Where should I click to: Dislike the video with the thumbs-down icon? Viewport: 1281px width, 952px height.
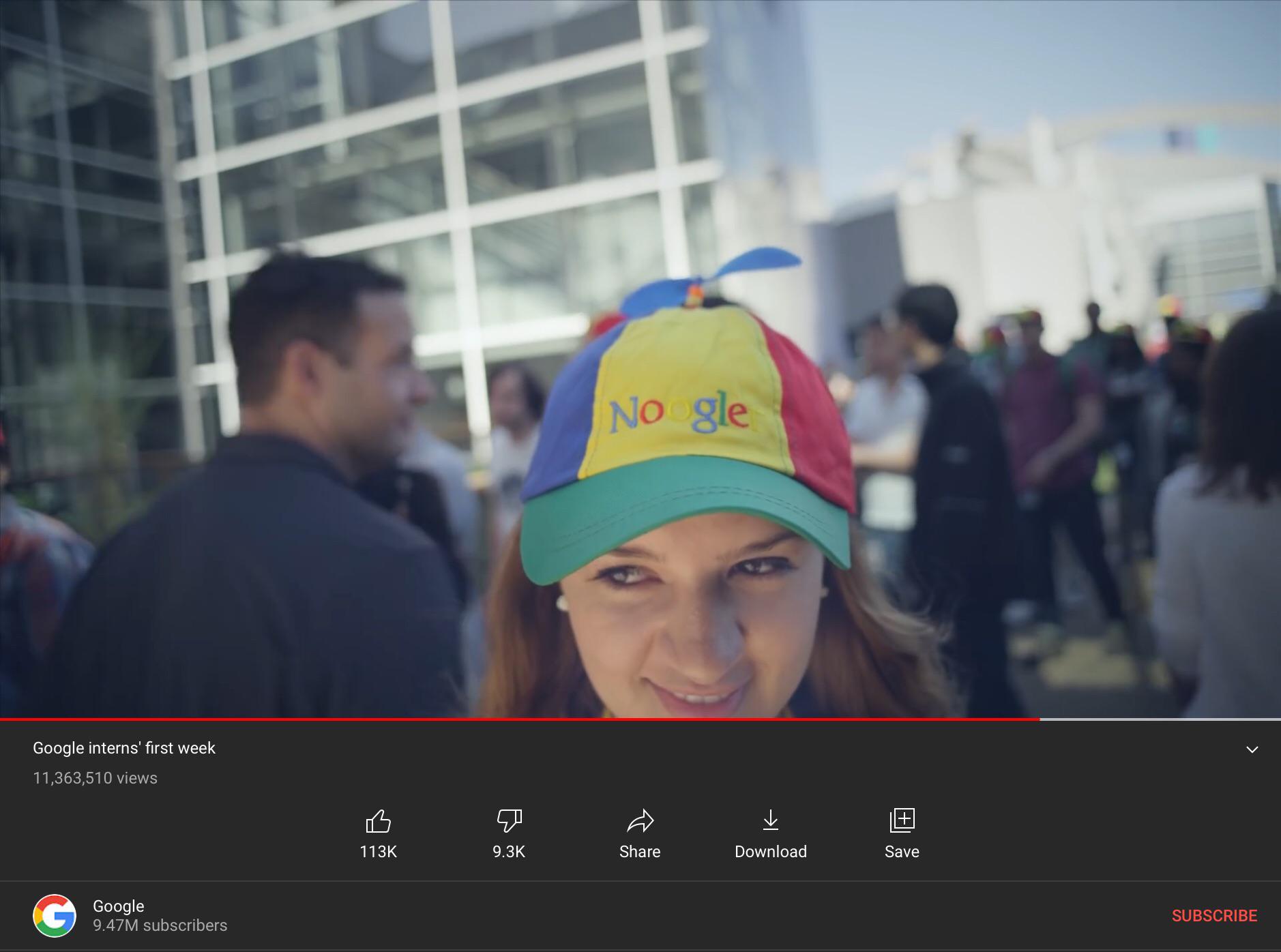[508, 822]
